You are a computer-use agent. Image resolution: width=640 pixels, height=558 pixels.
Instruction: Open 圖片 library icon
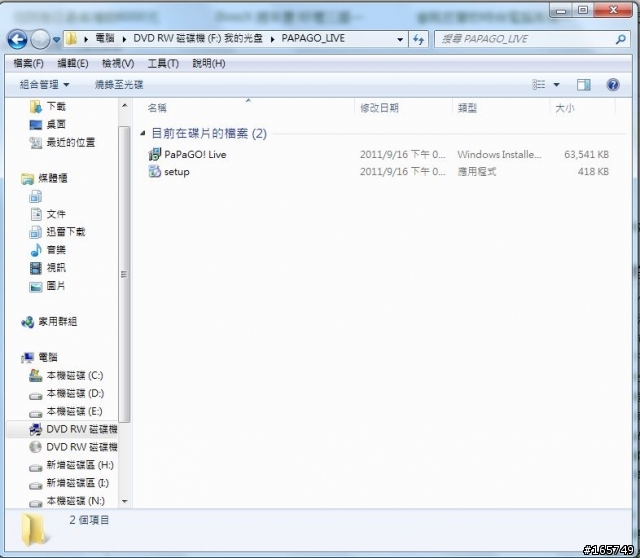click(x=36, y=287)
